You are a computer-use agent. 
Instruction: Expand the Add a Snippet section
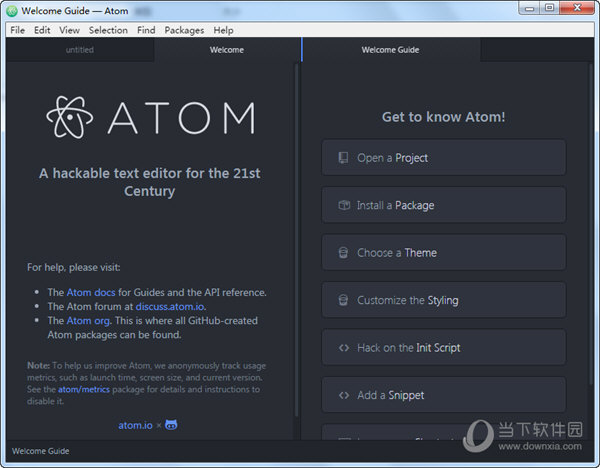(443, 395)
